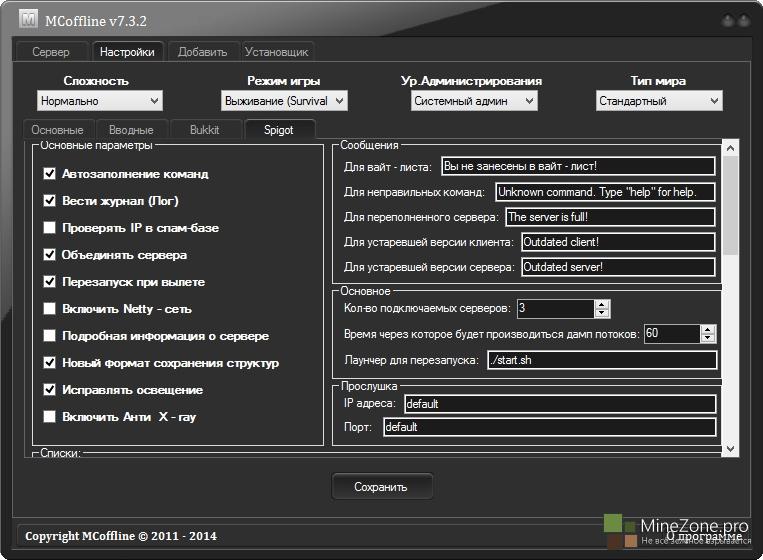The height and width of the screenshot is (560, 763).
Task: Enable Проверять IP в спам-базе option
Action: tap(50, 228)
